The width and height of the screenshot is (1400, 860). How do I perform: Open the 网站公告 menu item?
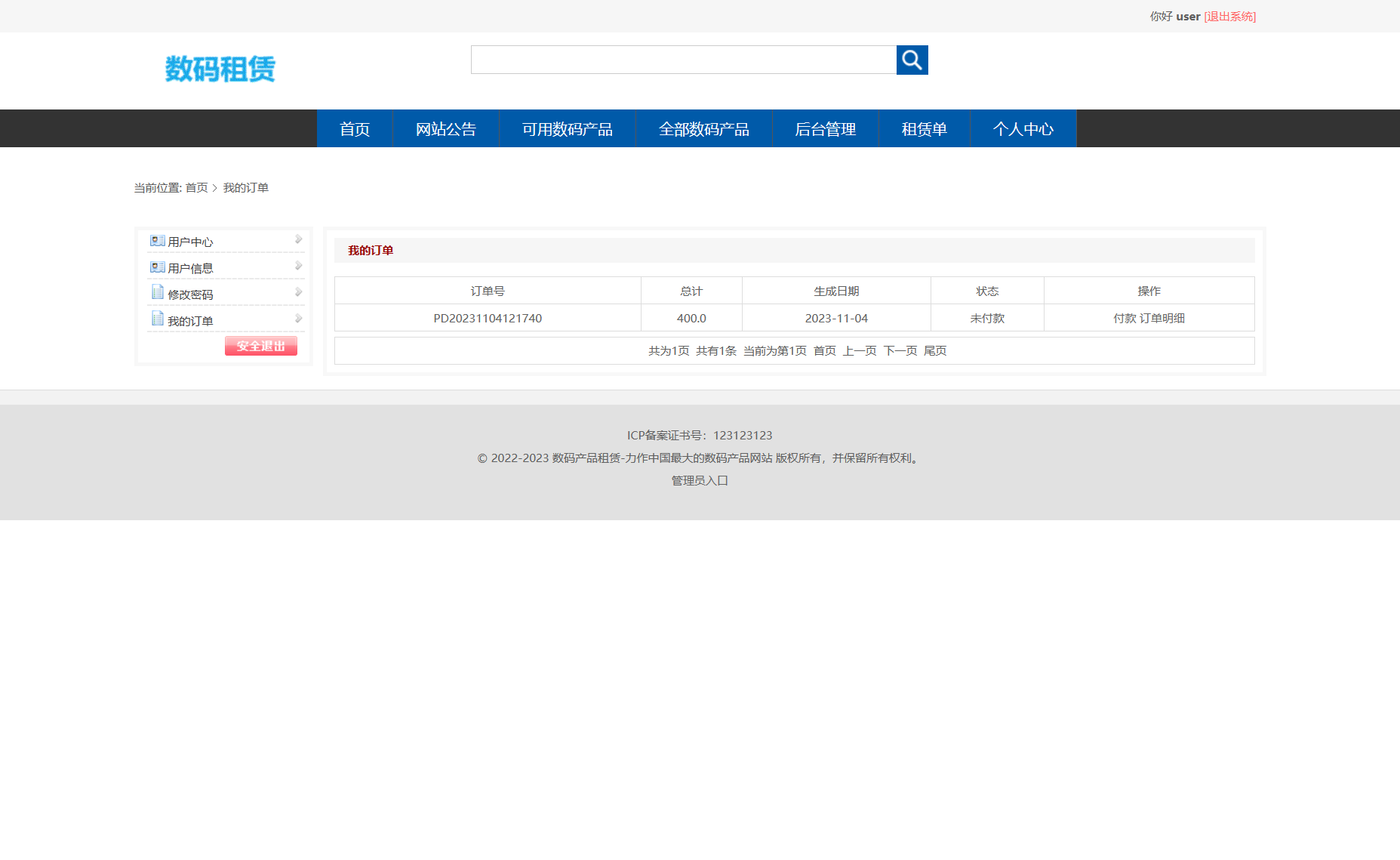[445, 128]
